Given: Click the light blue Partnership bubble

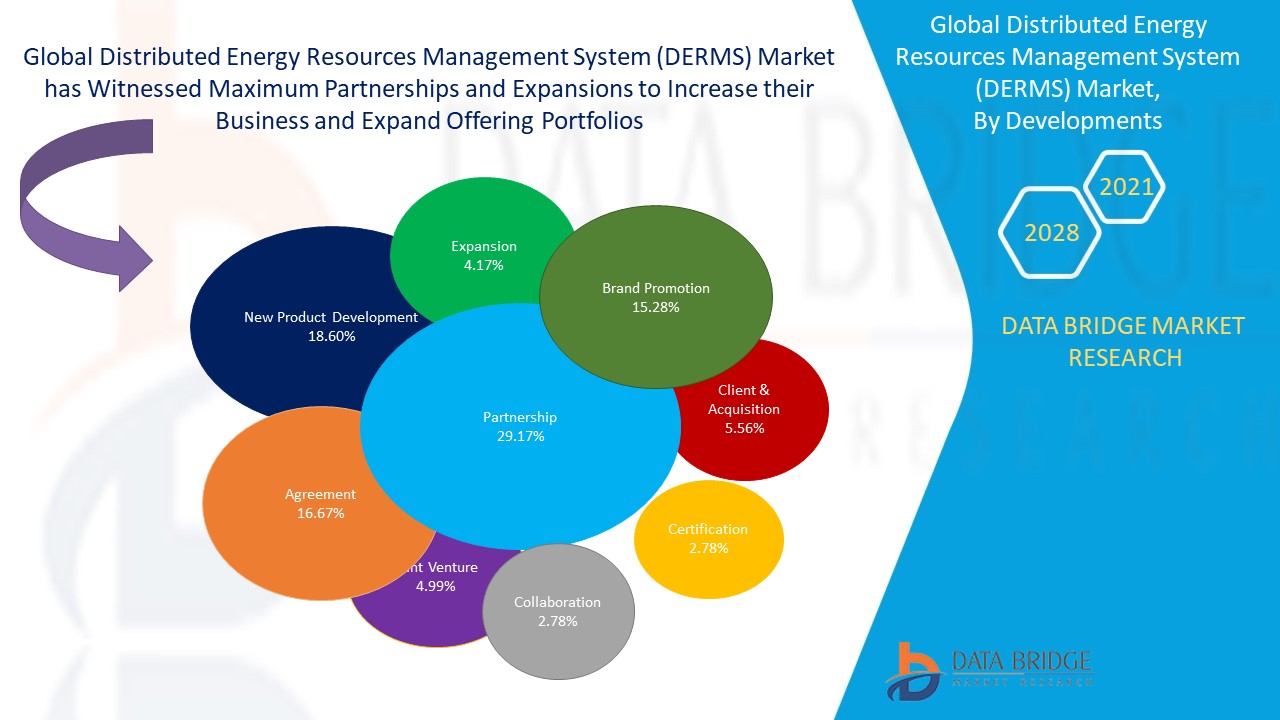Looking at the screenshot, I should (x=519, y=427).
